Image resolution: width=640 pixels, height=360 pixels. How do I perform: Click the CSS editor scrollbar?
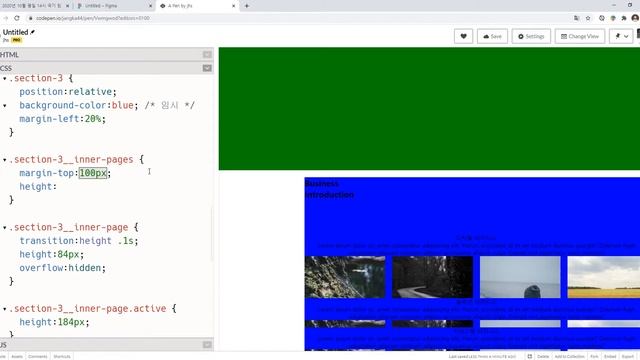click(x=212, y=234)
